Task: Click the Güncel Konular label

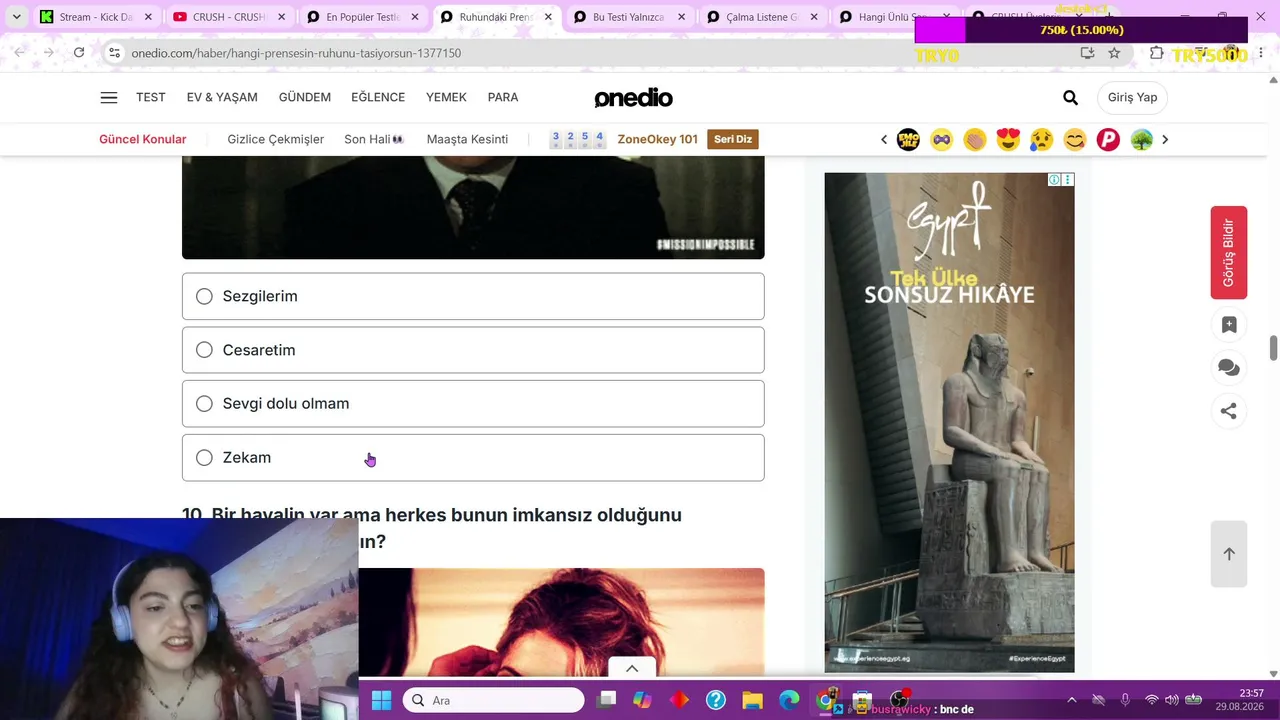Action: click(143, 139)
